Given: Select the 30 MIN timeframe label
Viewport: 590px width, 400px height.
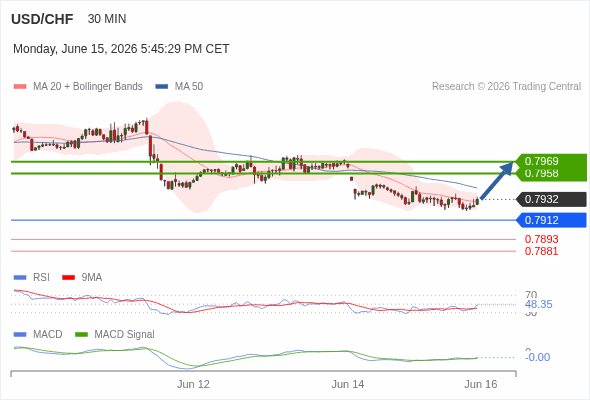Looking at the screenshot, I should (107, 19).
